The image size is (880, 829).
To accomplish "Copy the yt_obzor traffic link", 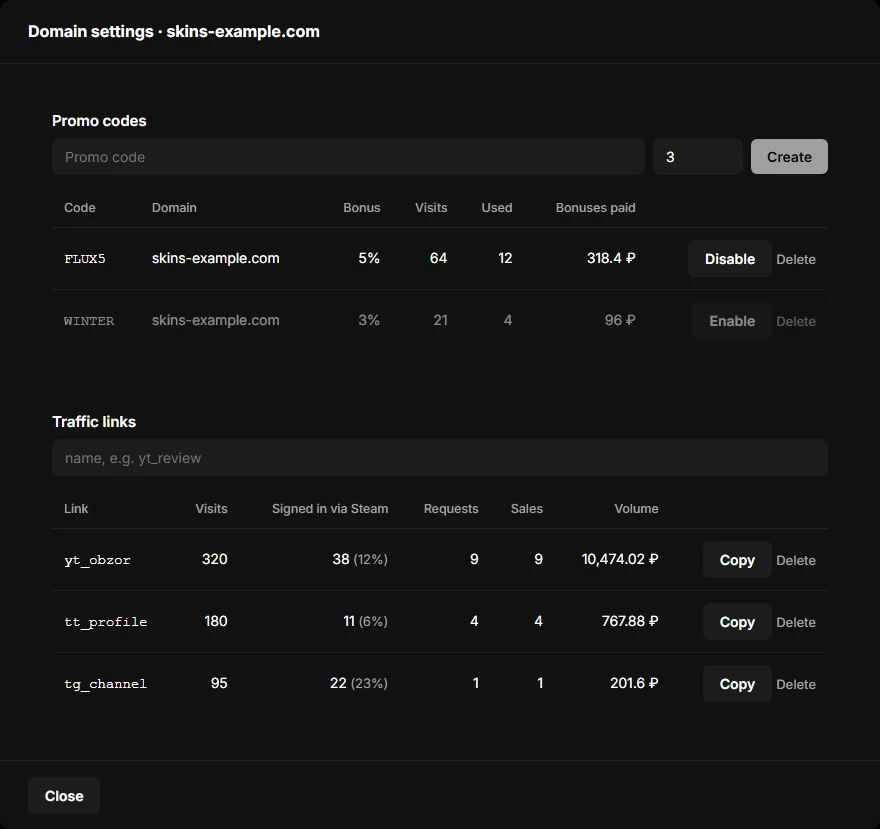I will pos(737,560).
